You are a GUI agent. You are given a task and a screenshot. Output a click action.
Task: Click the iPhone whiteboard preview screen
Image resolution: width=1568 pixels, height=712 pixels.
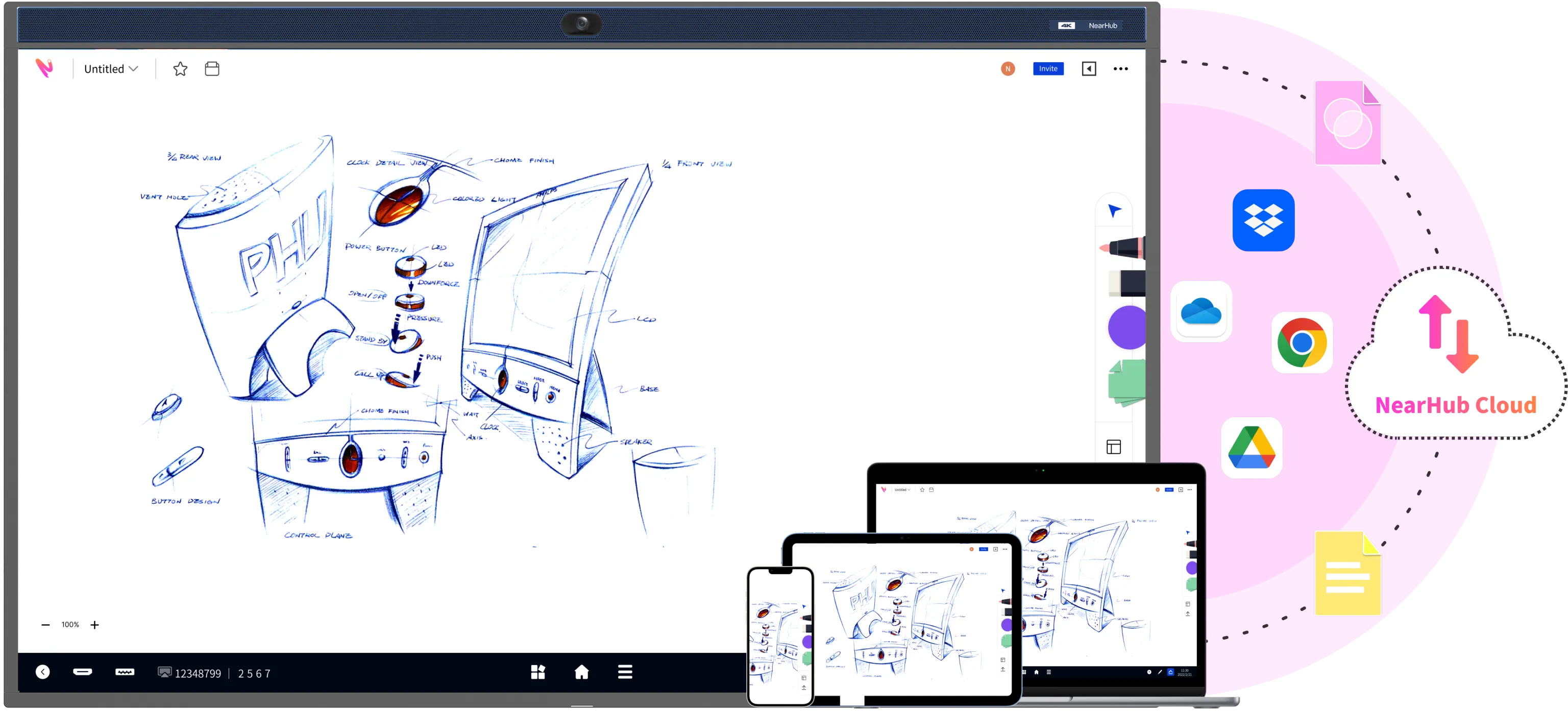click(780, 636)
